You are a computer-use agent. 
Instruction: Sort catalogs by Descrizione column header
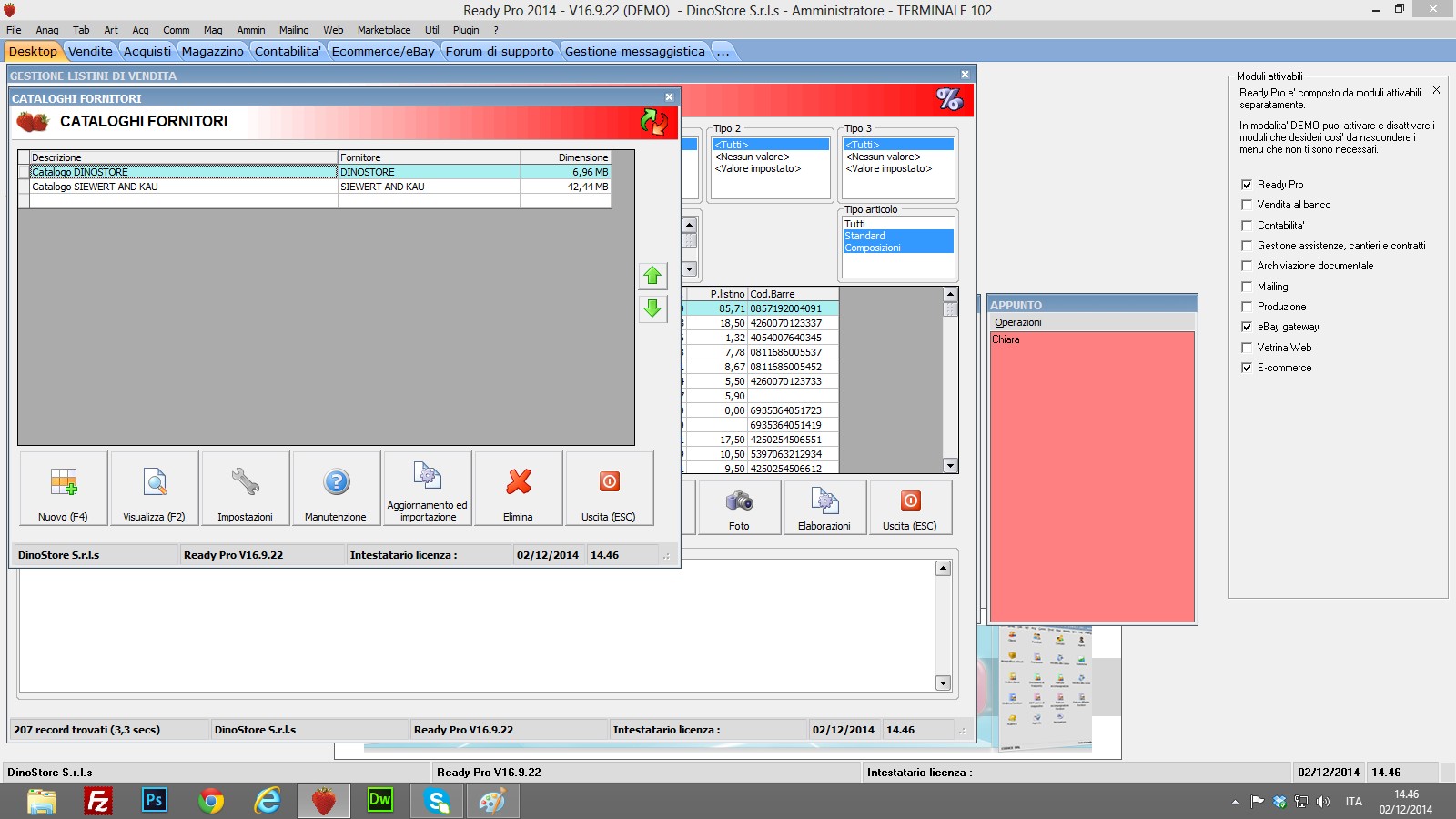tap(184, 157)
